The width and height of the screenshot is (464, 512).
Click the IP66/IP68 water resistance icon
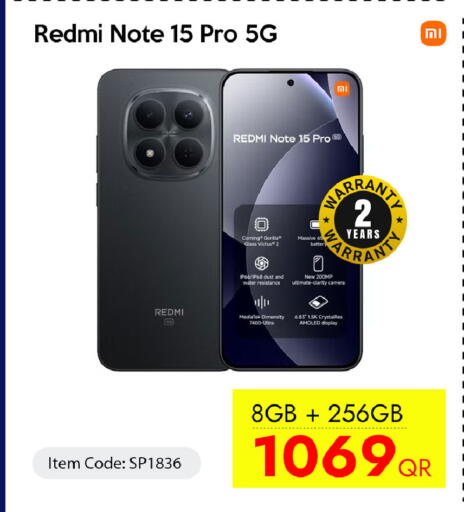point(262,263)
